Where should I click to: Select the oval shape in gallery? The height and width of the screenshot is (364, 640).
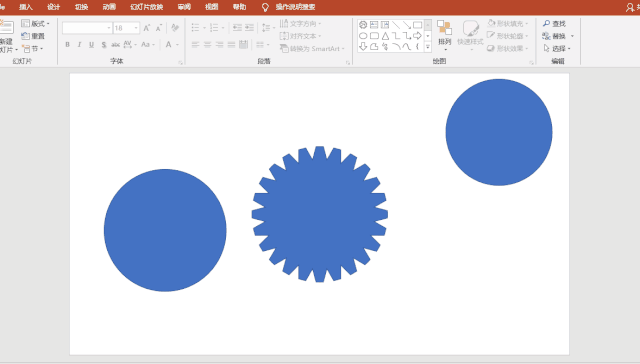(363, 36)
